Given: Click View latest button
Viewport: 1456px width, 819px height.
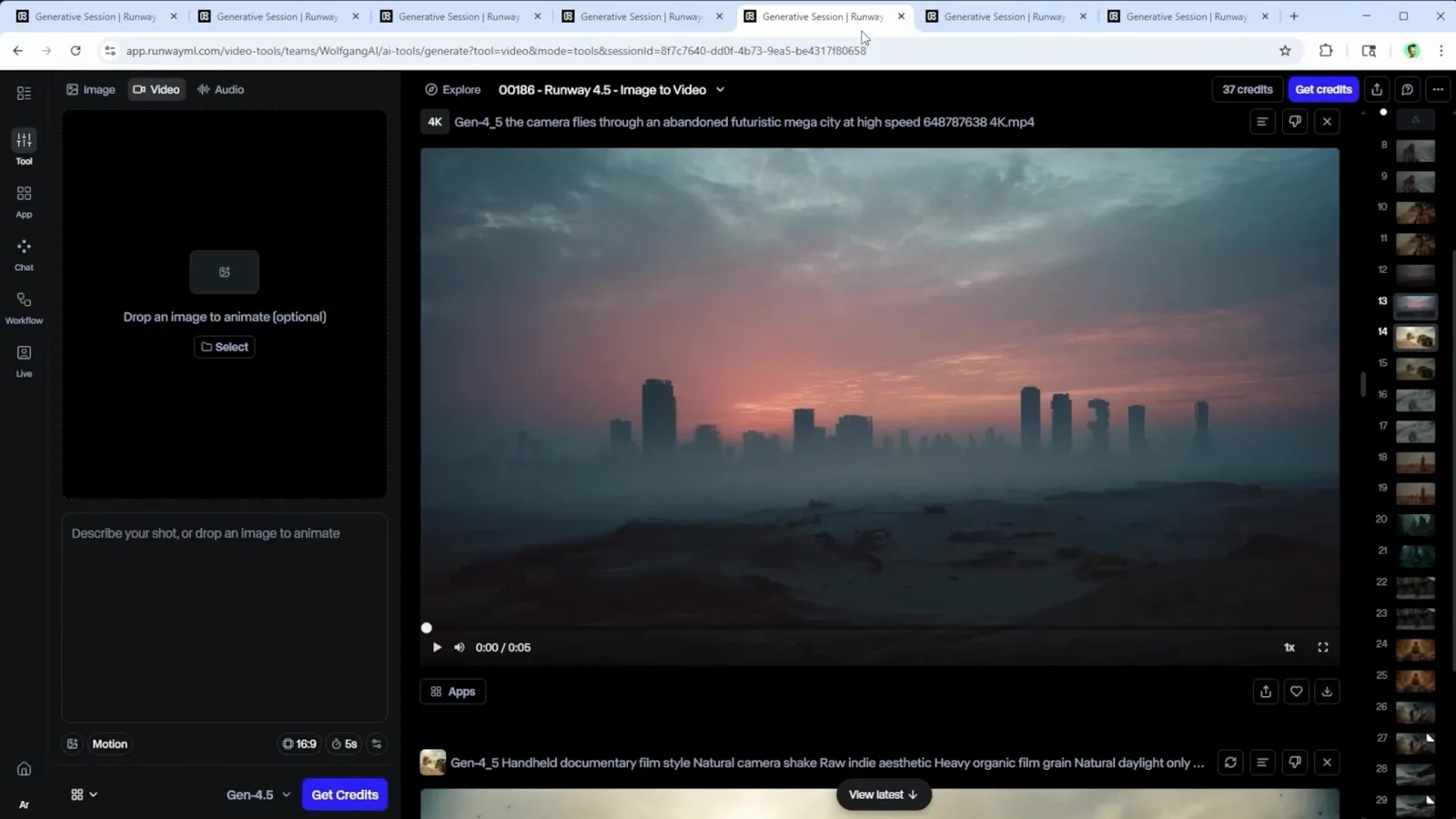Looking at the screenshot, I should pos(884,794).
